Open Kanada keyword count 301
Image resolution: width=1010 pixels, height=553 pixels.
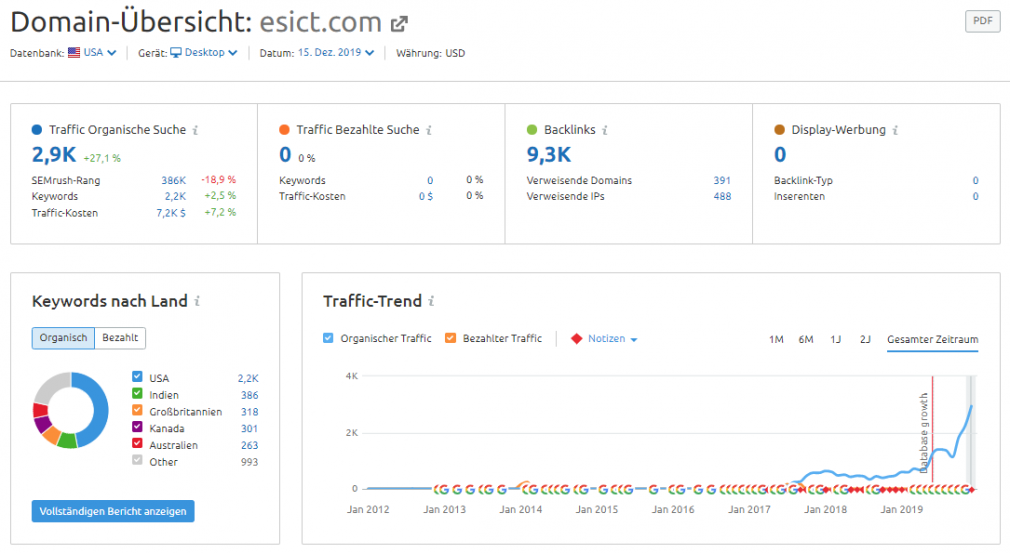[249, 429]
